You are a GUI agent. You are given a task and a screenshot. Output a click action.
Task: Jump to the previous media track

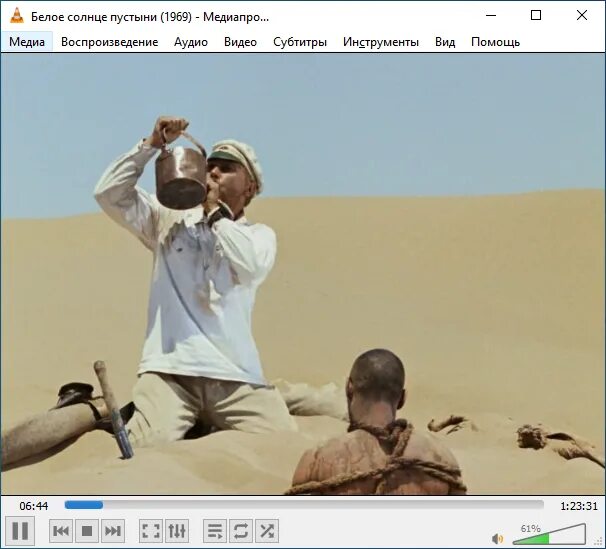[61, 531]
